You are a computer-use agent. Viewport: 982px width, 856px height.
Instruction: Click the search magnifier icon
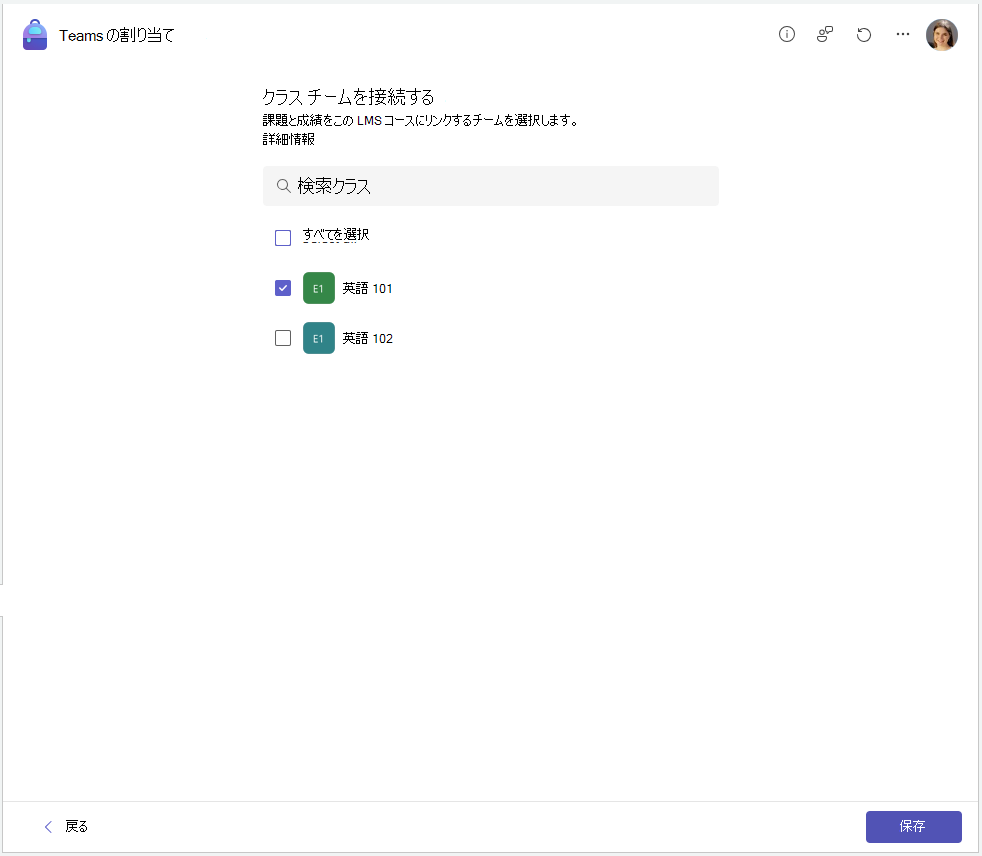(x=283, y=186)
